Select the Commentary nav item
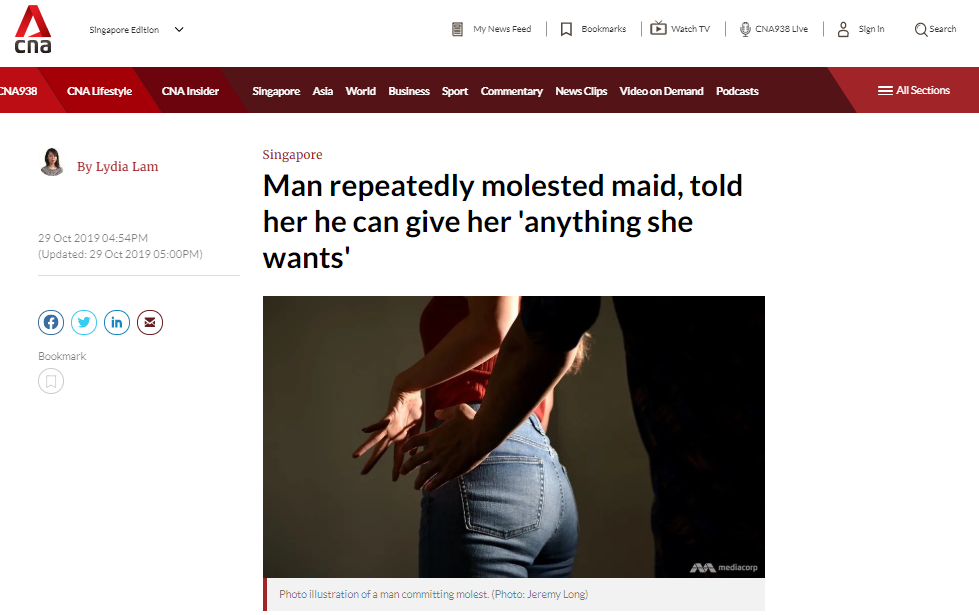 (x=511, y=91)
